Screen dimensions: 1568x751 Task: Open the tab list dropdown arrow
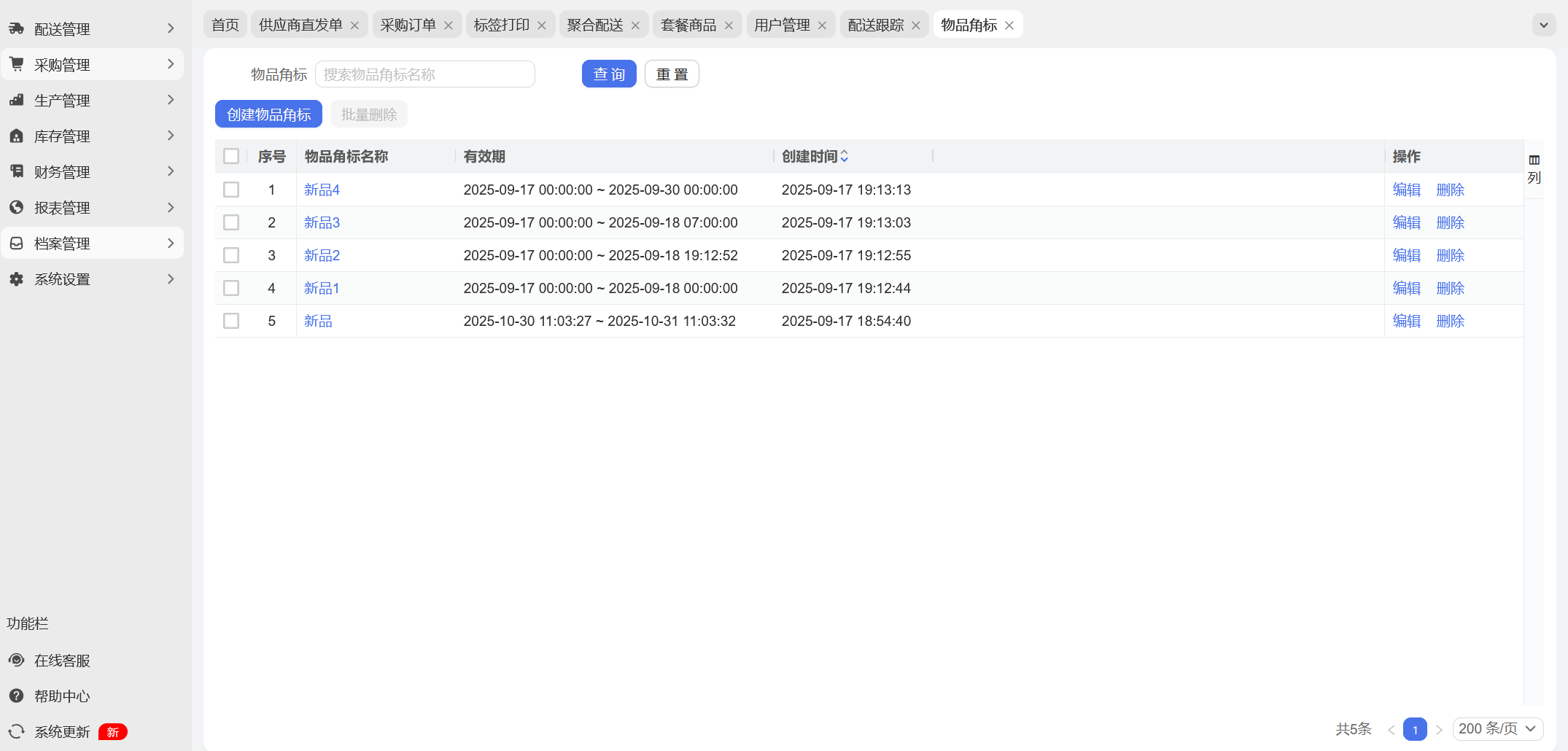point(1543,25)
